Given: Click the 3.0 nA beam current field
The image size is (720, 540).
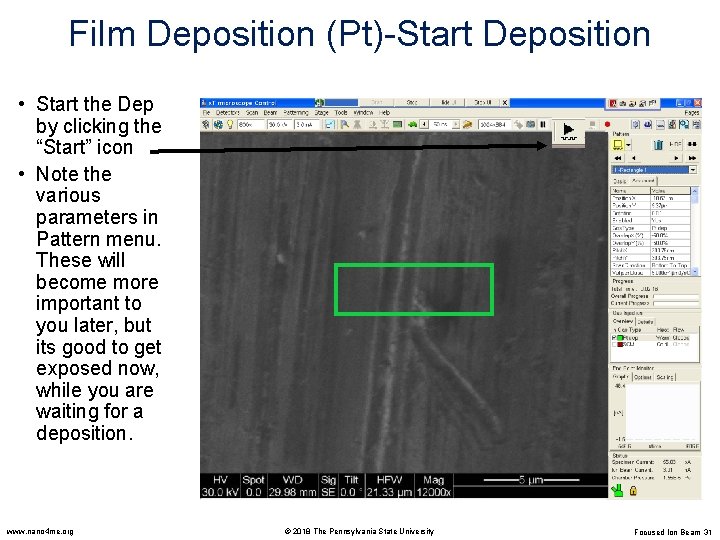Looking at the screenshot, I should [307, 124].
